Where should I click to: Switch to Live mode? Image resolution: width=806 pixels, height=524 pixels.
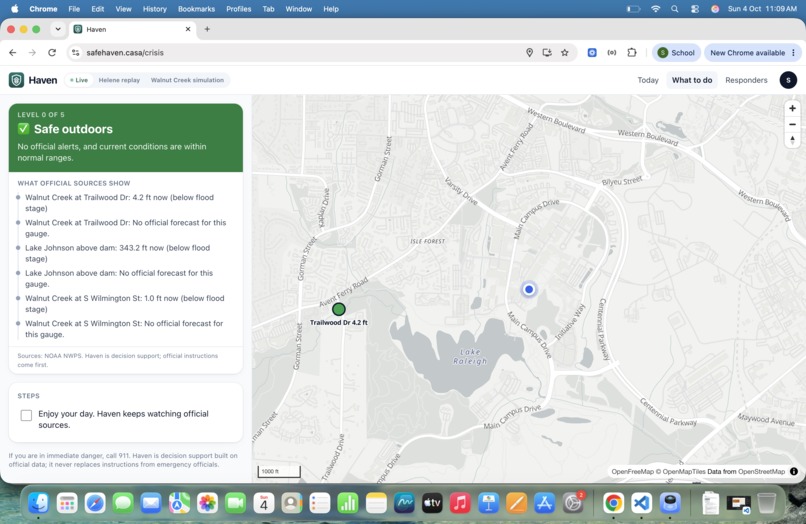coord(79,80)
